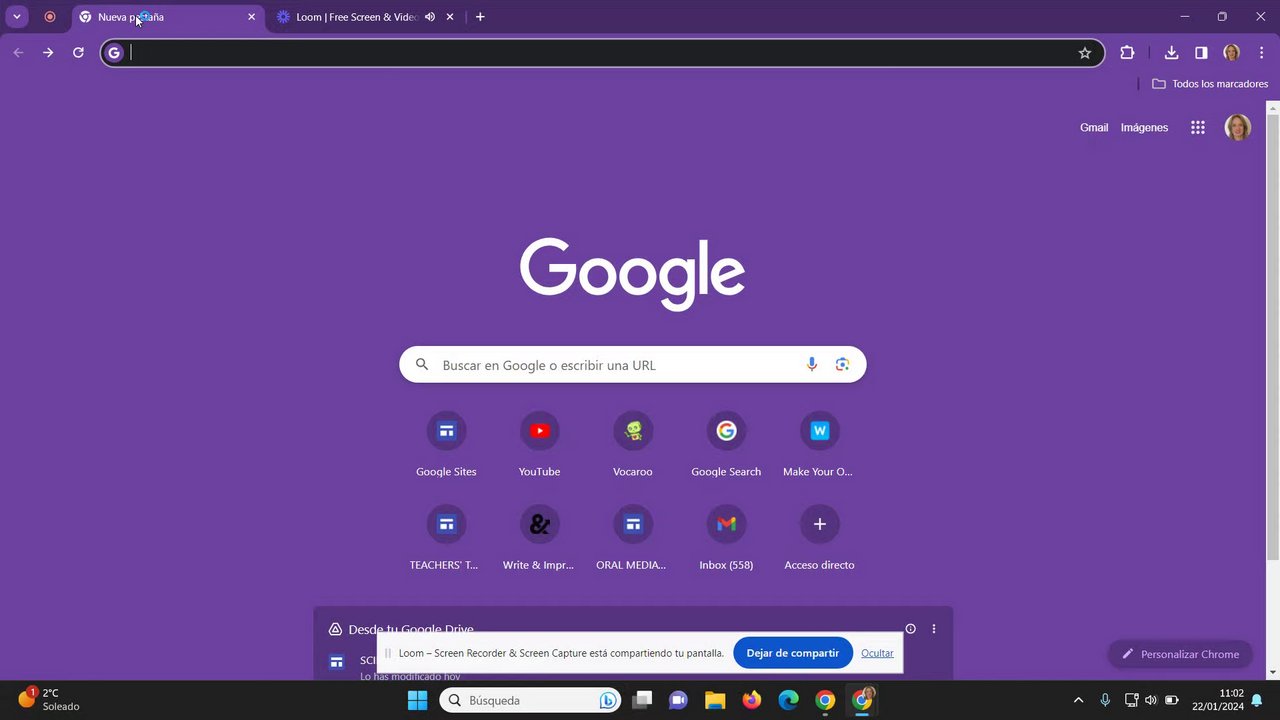The width and height of the screenshot is (1280, 720).
Task: Open the Inbox (558) shortcut
Action: click(x=726, y=539)
